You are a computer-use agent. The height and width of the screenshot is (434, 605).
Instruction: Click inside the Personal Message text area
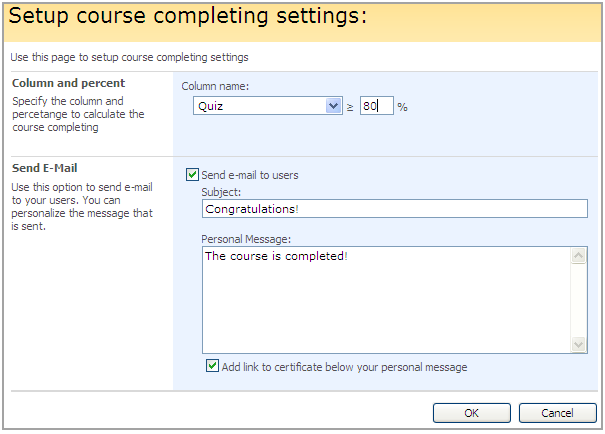point(386,300)
